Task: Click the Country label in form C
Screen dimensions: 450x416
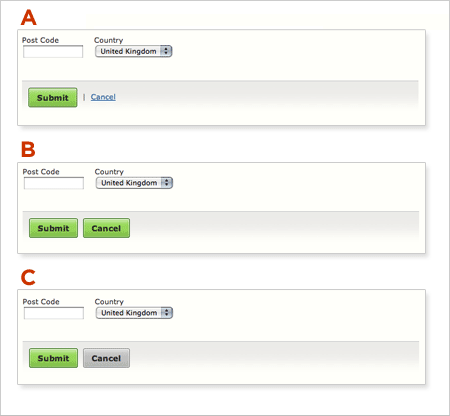Action: point(109,302)
